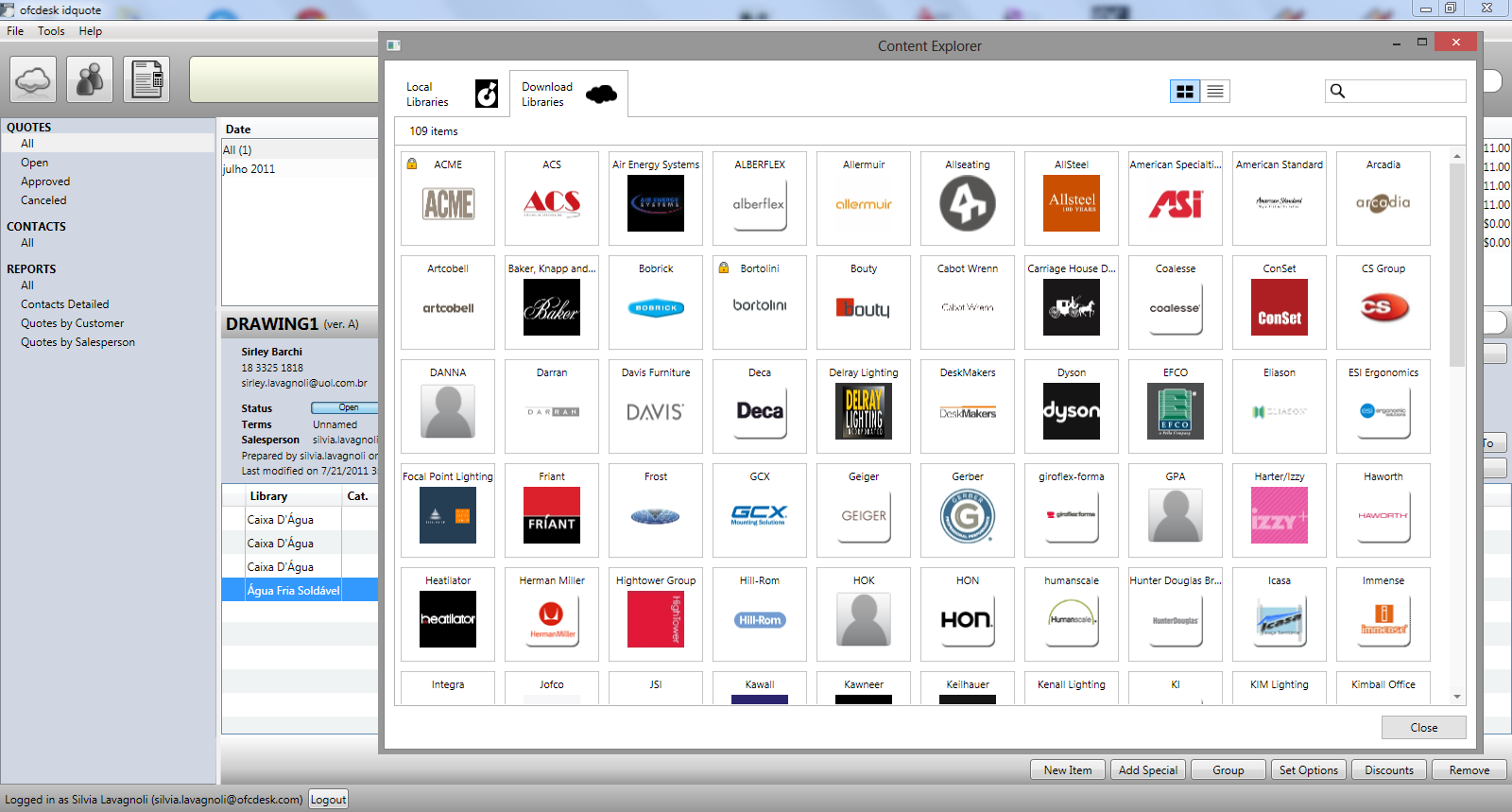The width and height of the screenshot is (1512, 812).
Task: Open the contacts people toolbar icon
Action: (x=90, y=79)
